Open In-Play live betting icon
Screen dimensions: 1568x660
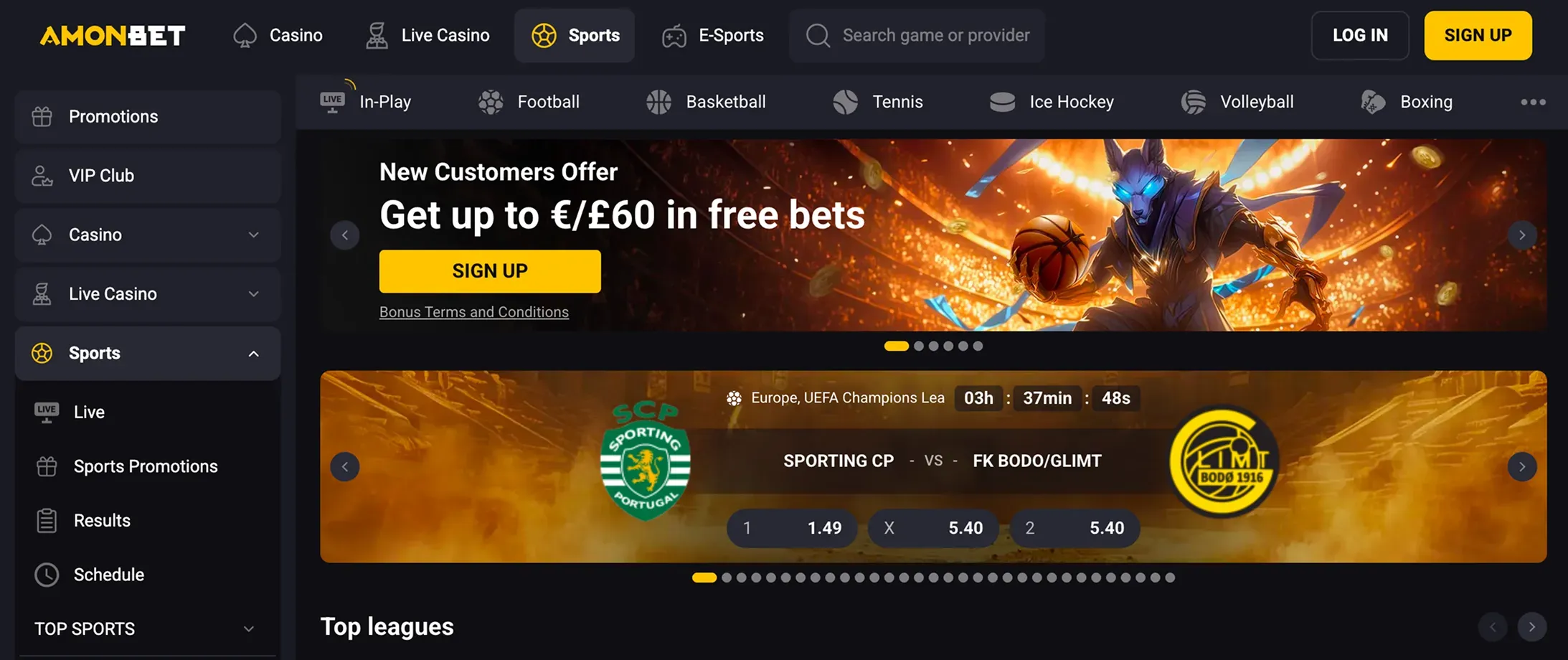point(333,102)
